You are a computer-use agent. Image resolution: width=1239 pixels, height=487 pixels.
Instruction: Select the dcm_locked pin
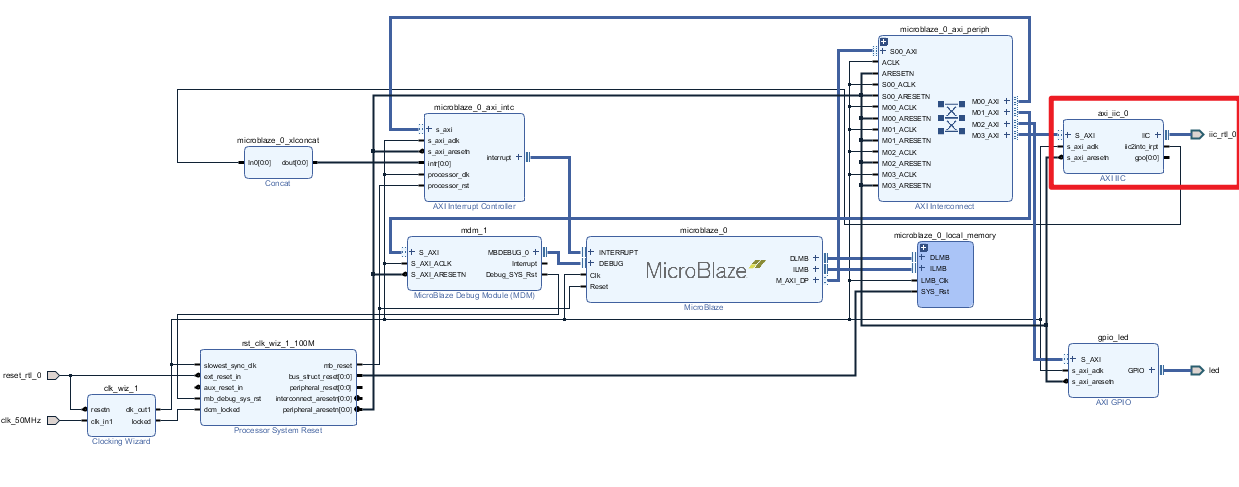pos(222,409)
